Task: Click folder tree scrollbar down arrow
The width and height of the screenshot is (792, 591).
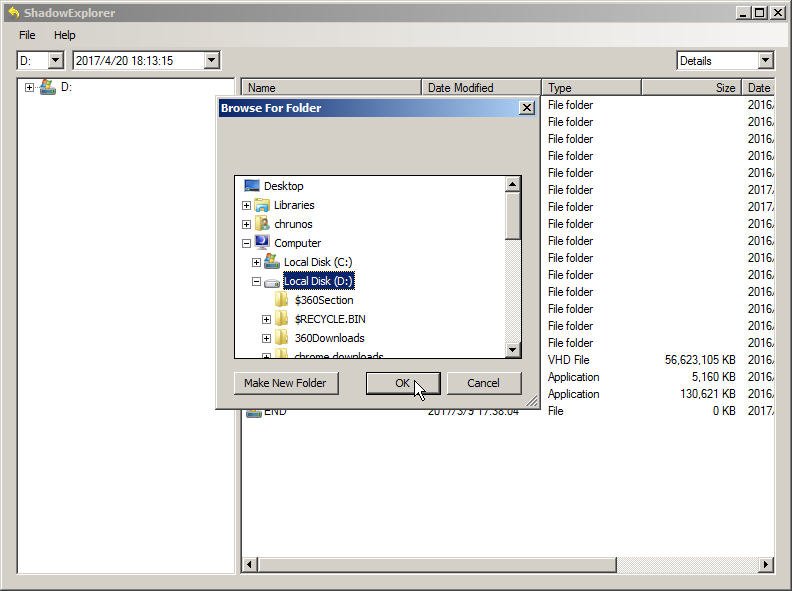Action: (x=513, y=349)
